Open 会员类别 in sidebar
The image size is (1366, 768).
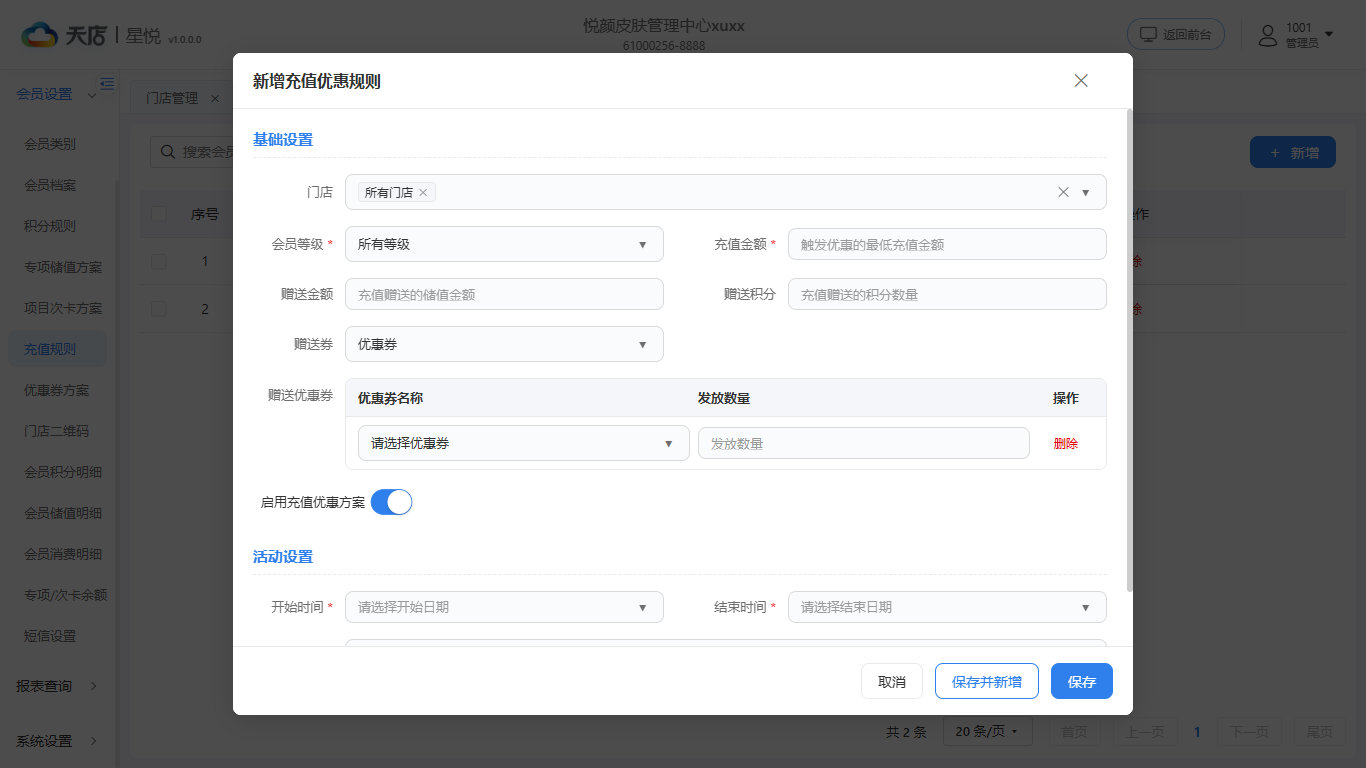pyautogui.click(x=50, y=144)
